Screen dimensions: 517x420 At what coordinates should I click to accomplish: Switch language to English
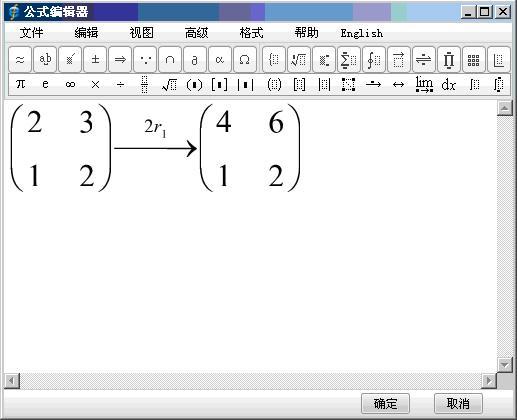(x=362, y=33)
